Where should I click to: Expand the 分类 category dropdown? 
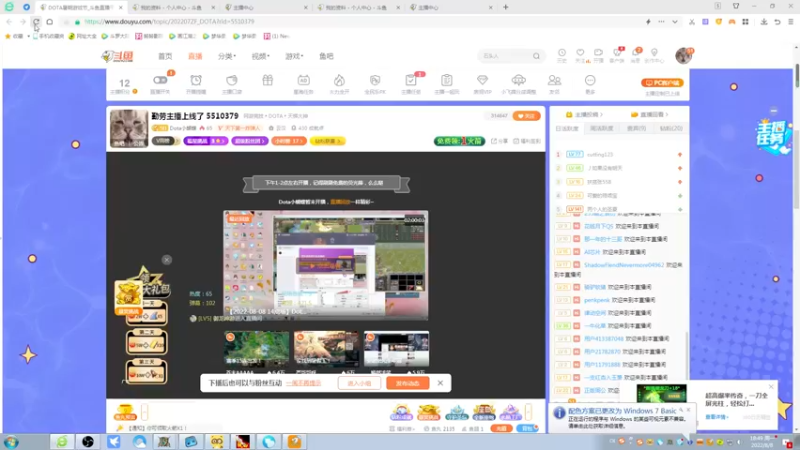(x=227, y=56)
